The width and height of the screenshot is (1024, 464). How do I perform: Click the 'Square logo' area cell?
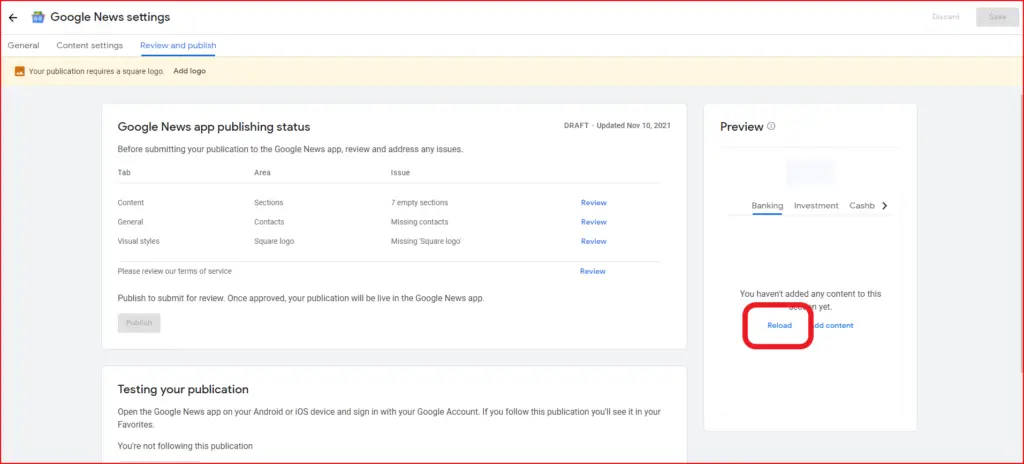274,241
